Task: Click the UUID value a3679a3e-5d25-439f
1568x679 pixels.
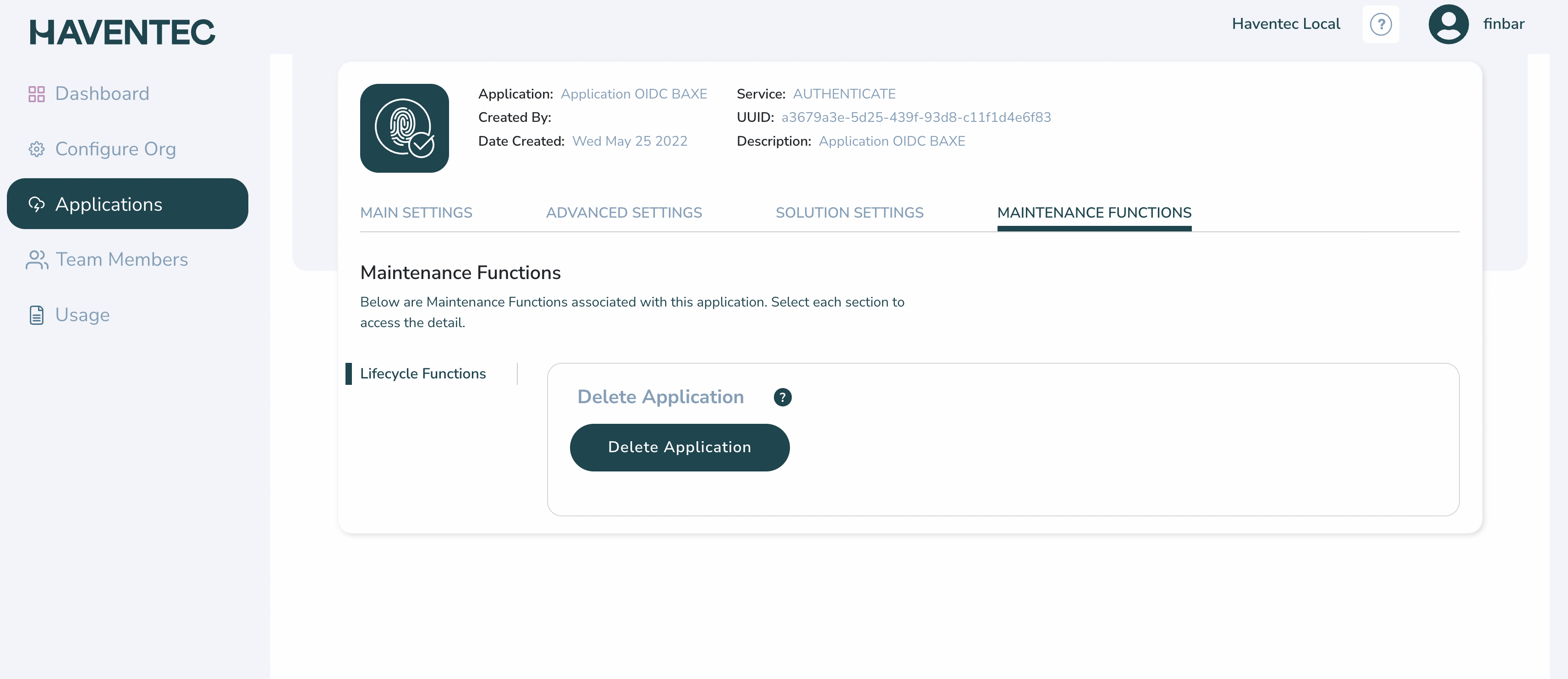Action: pos(916,117)
